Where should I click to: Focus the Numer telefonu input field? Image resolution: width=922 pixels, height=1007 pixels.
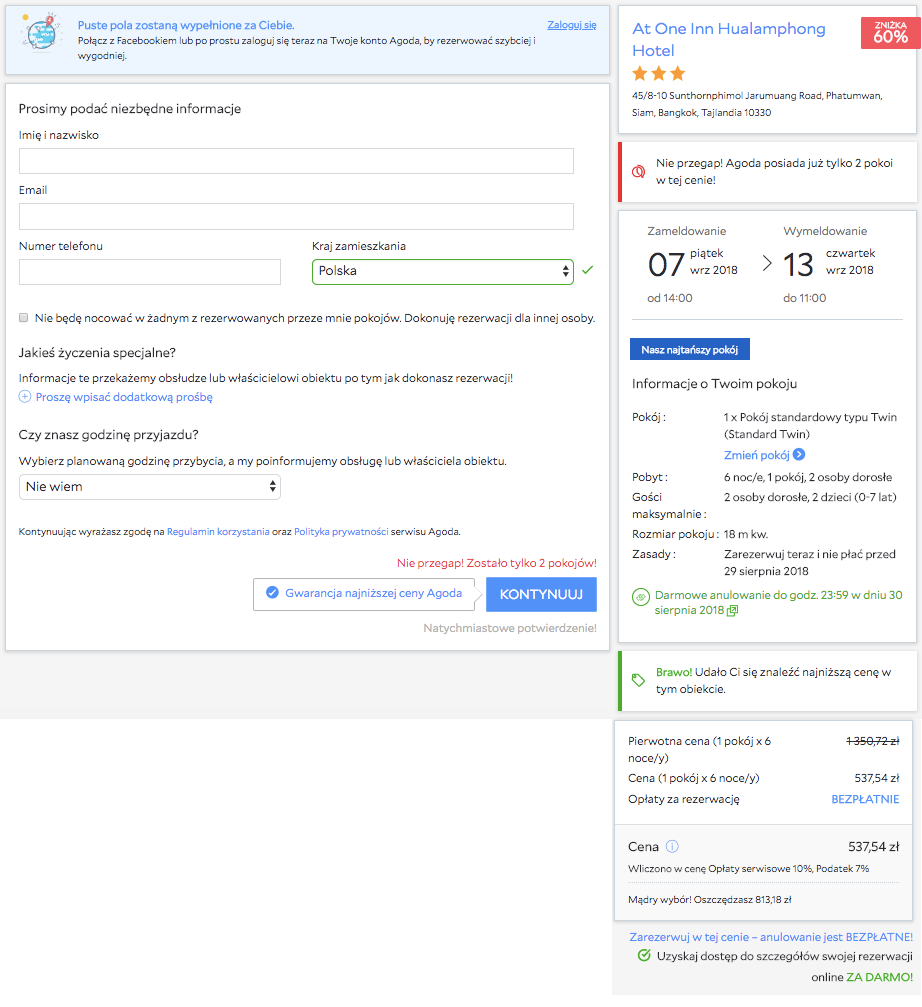[150, 272]
